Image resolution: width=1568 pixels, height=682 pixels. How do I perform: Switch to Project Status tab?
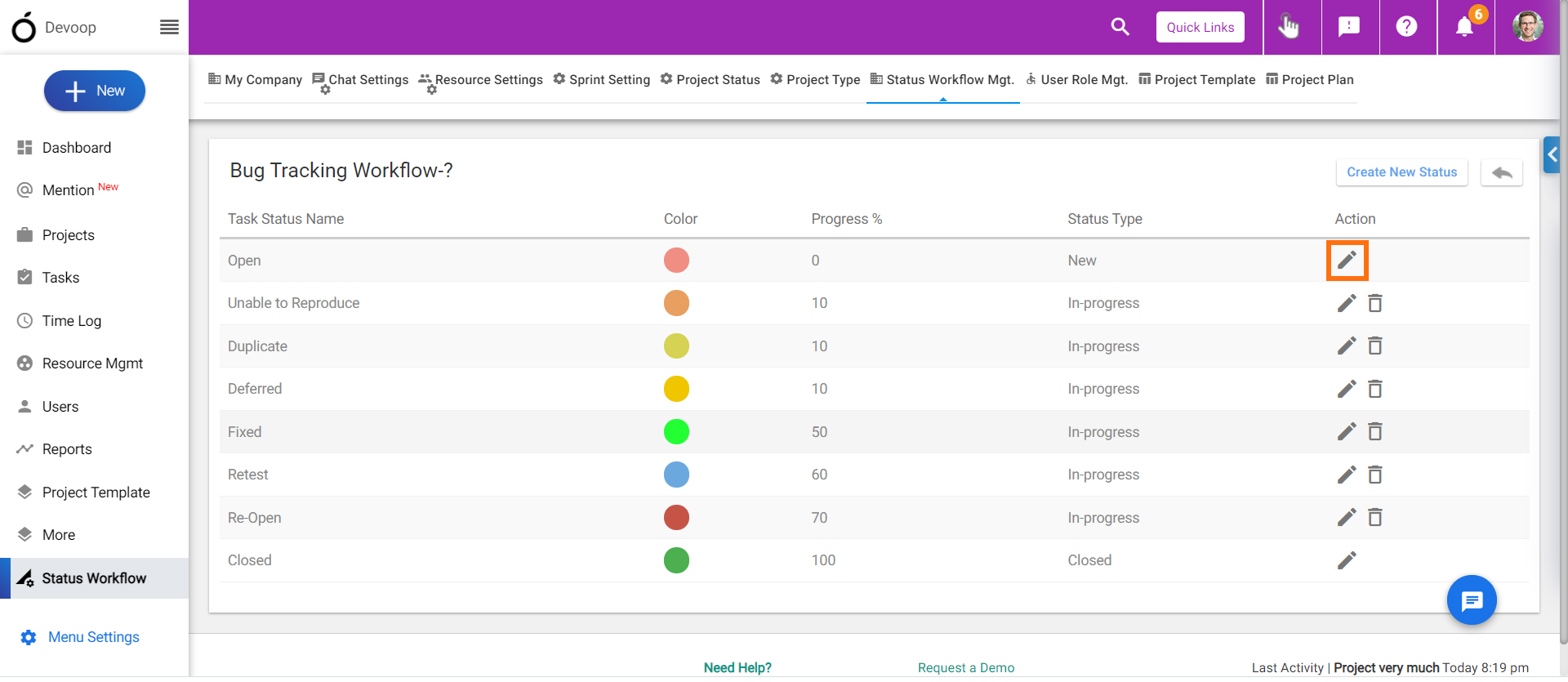click(x=710, y=79)
